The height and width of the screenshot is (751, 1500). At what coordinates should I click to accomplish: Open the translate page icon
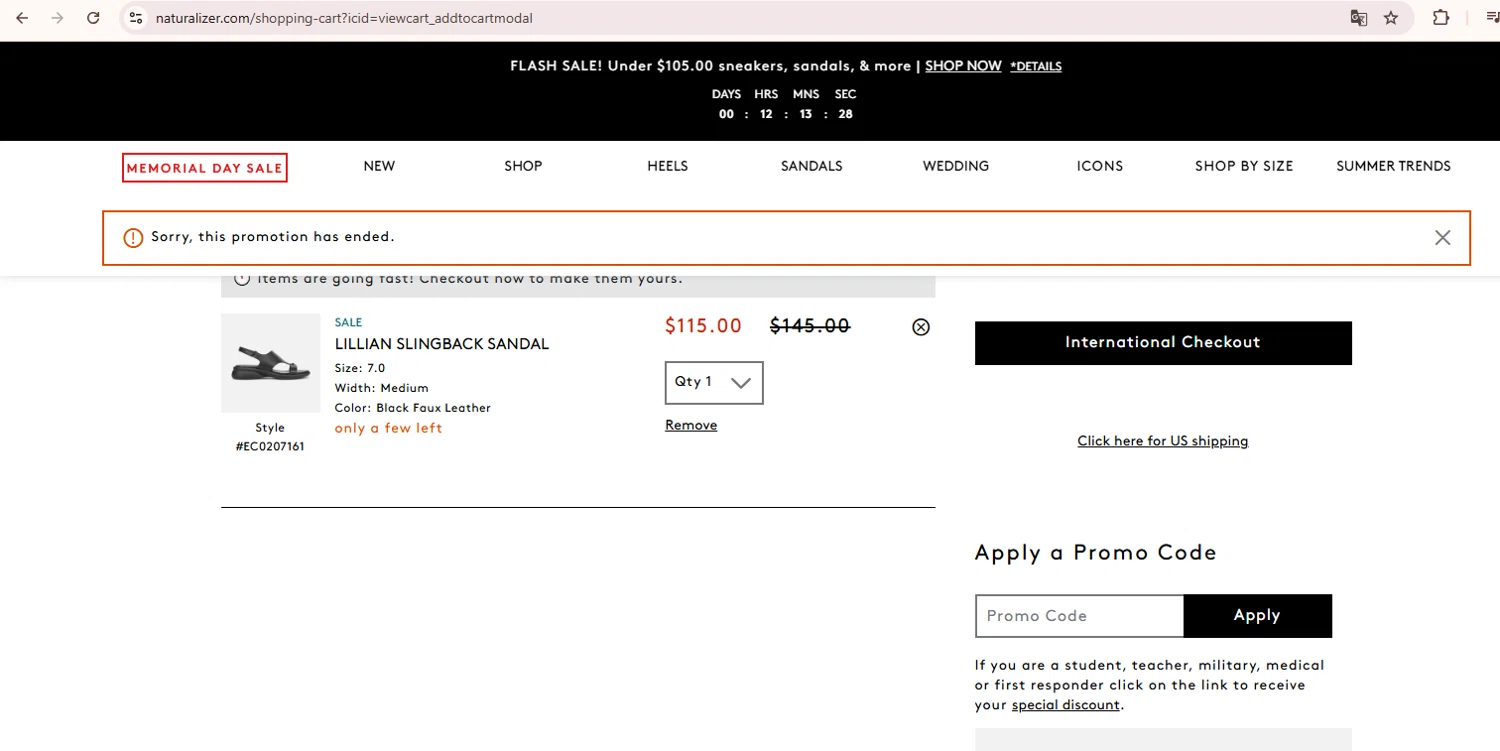(1358, 18)
